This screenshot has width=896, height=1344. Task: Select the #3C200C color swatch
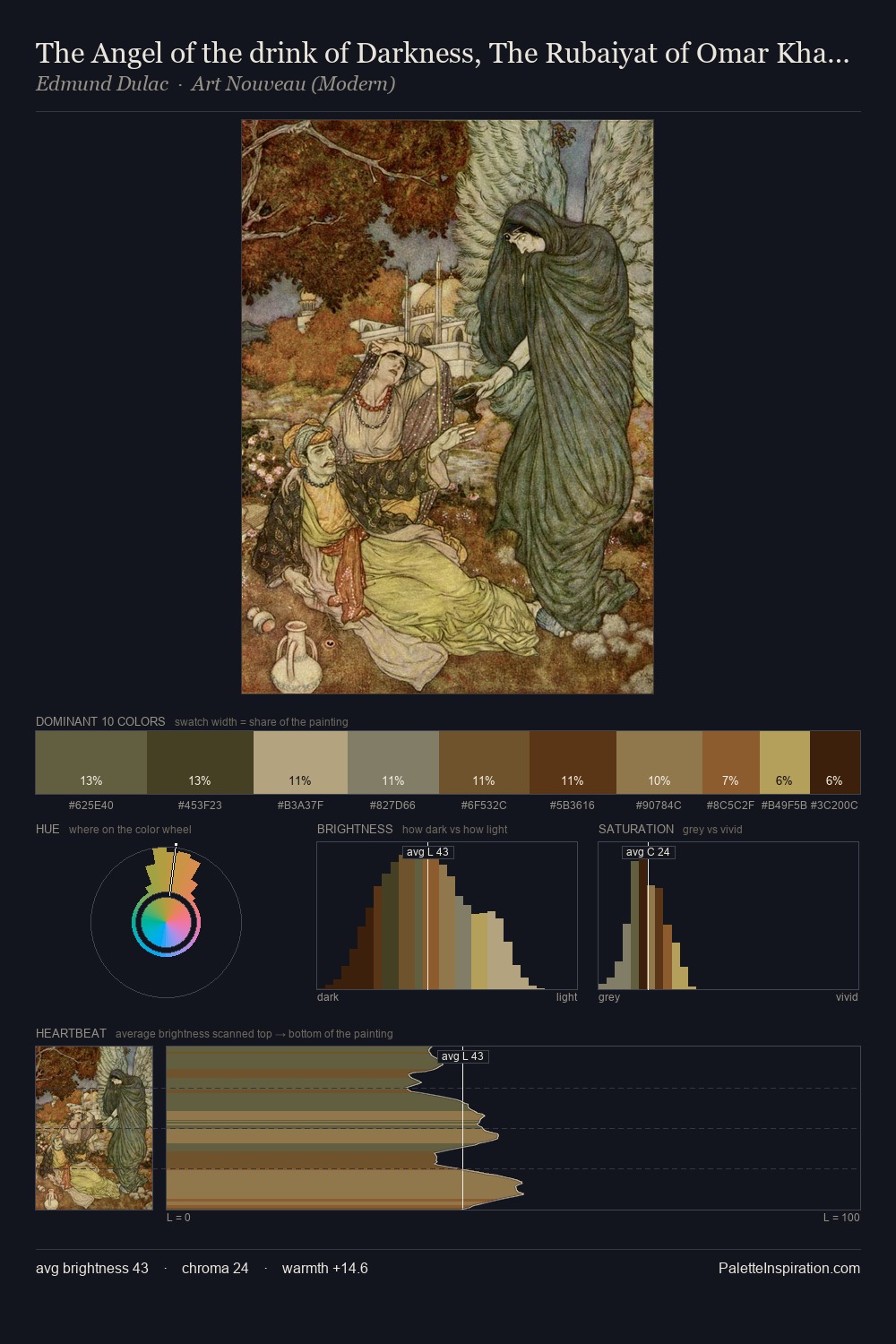tap(835, 762)
